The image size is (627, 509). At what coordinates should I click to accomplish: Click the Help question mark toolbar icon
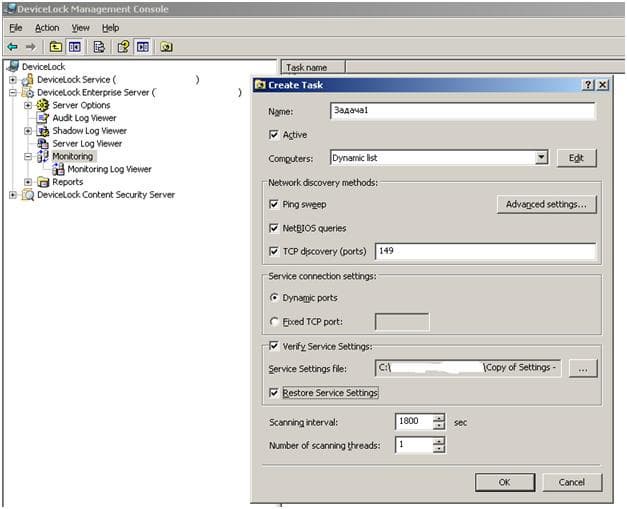(123, 47)
